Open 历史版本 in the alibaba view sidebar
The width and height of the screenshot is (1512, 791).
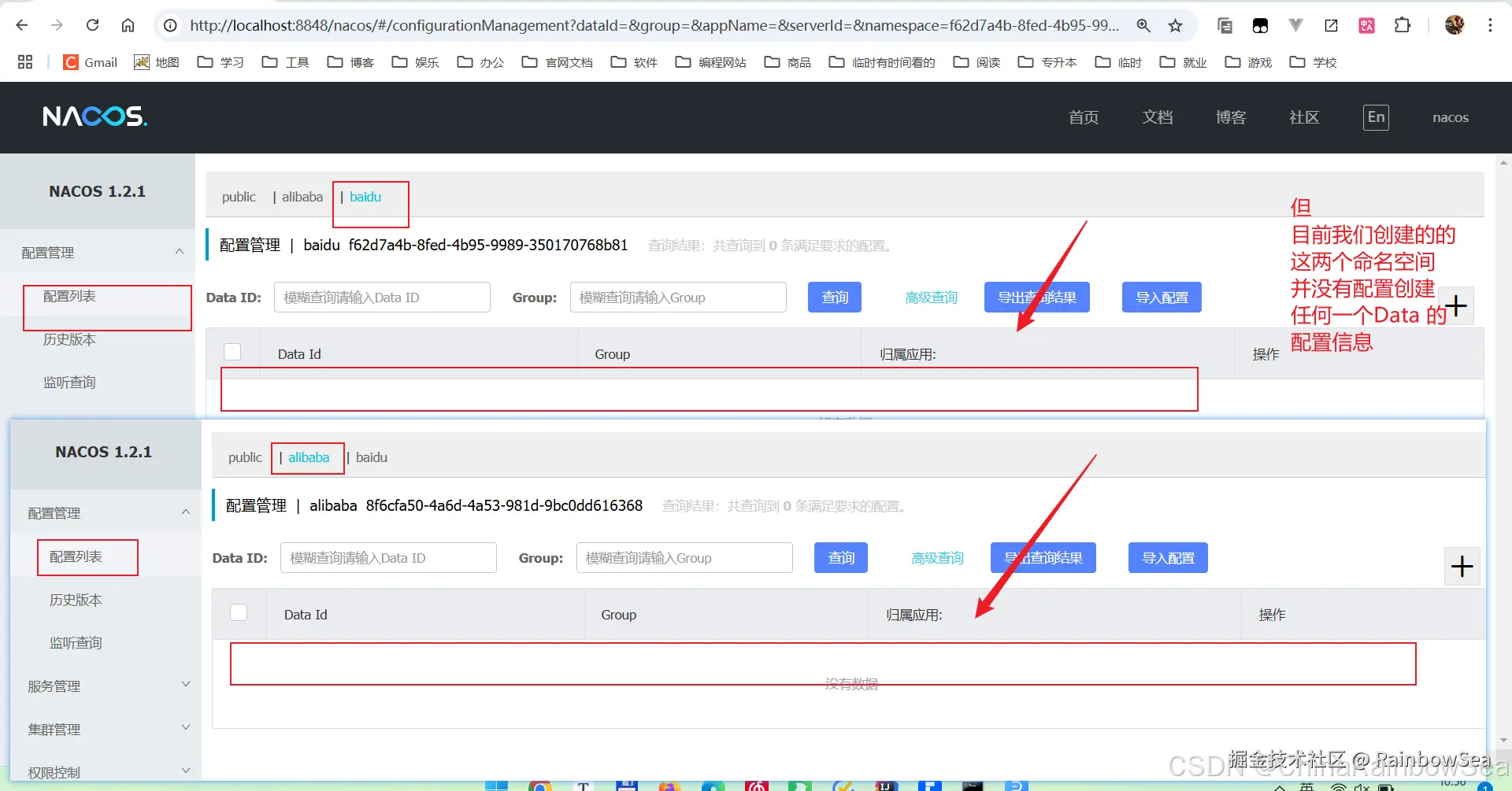[76, 600]
